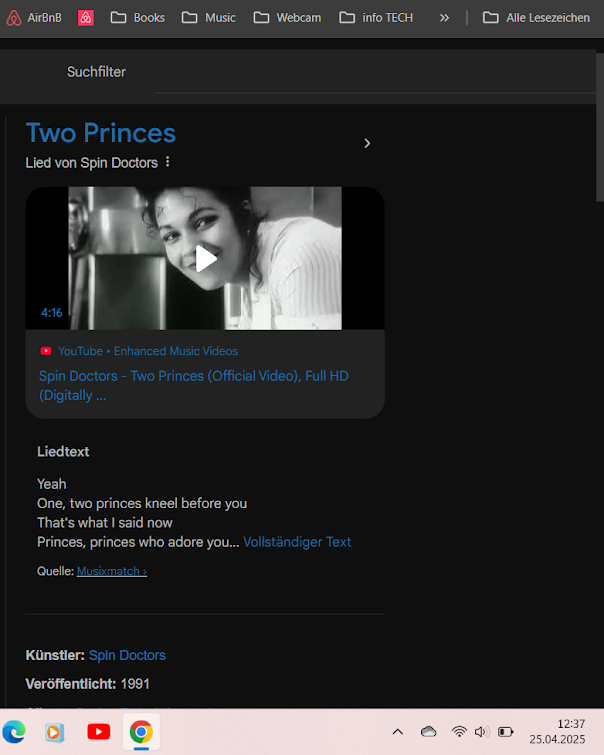604x755 pixels.
Task: Open the pink Airbnb icon bookmark
Action: [x=86, y=18]
